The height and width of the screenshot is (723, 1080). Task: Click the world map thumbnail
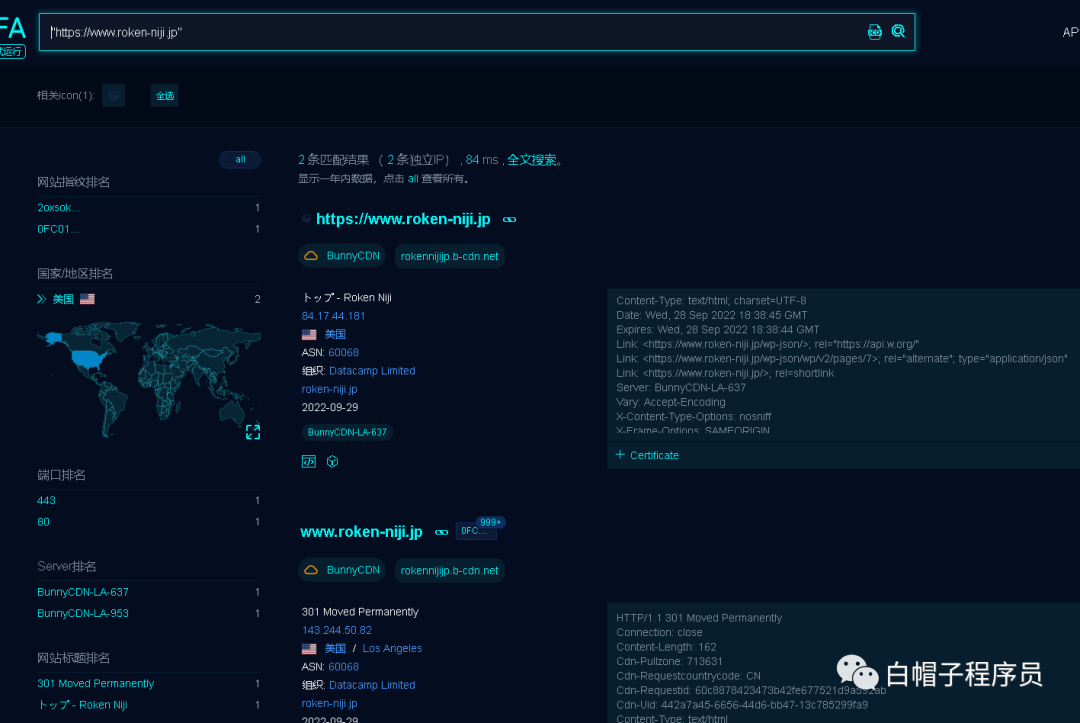[x=149, y=379]
